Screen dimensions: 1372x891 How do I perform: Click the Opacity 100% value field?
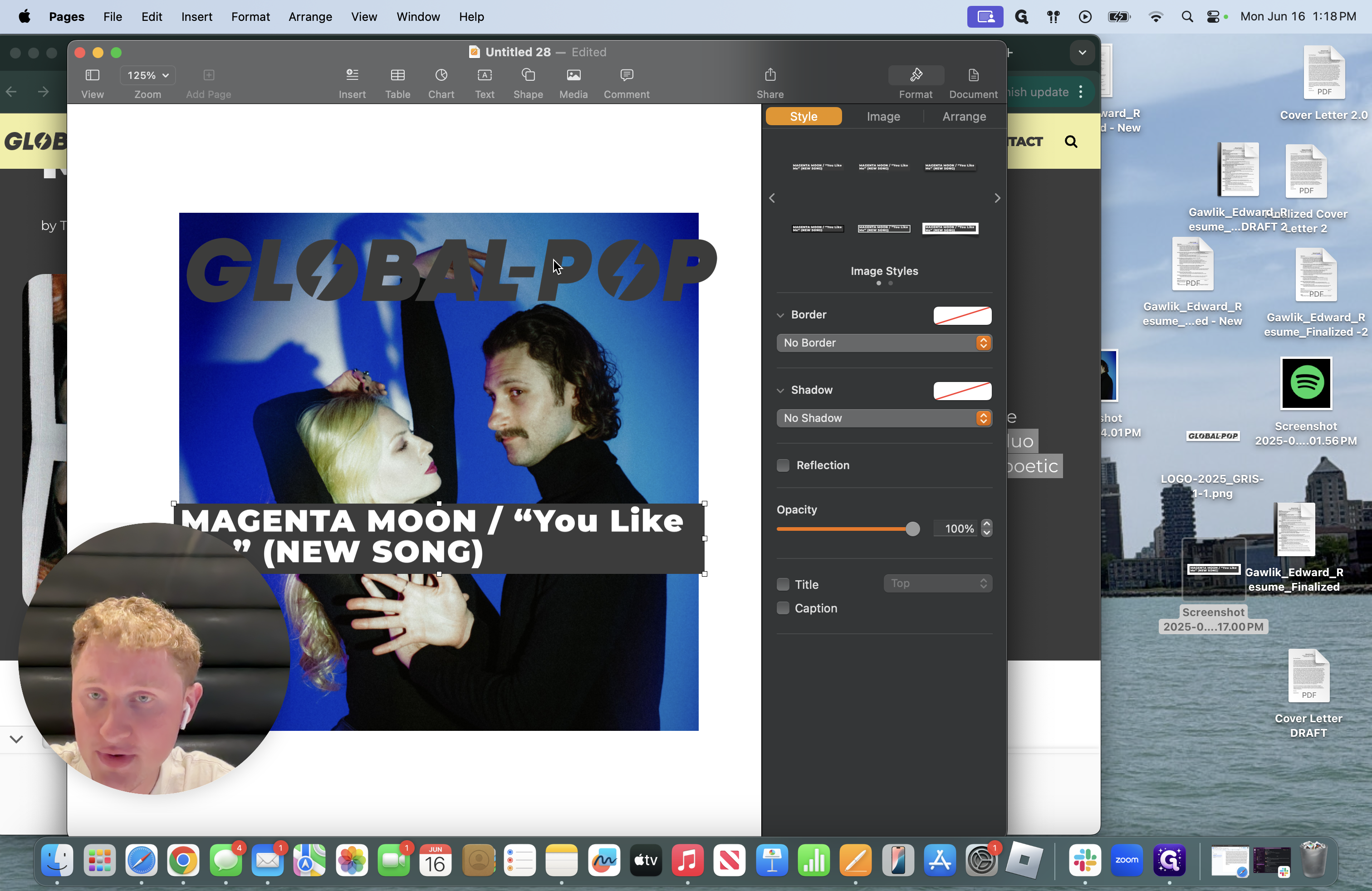(x=955, y=529)
